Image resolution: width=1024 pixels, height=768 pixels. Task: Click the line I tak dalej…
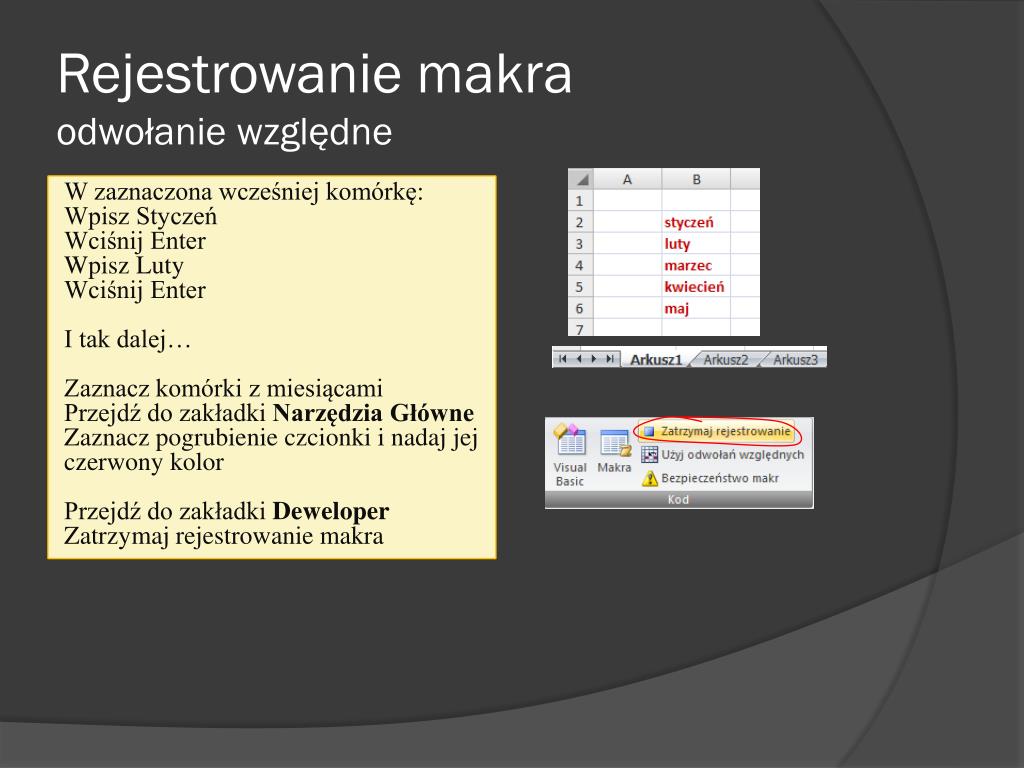click(127, 340)
